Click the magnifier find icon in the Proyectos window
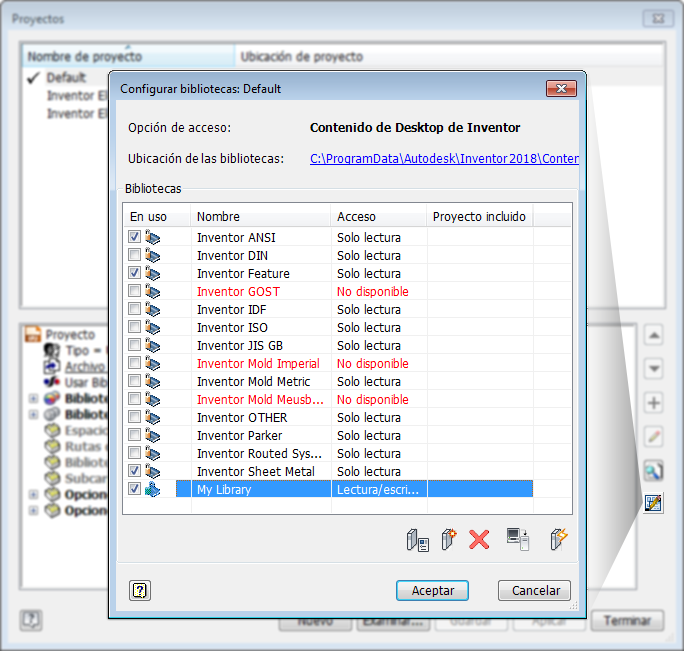The image size is (684, 651). click(x=653, y=470)
